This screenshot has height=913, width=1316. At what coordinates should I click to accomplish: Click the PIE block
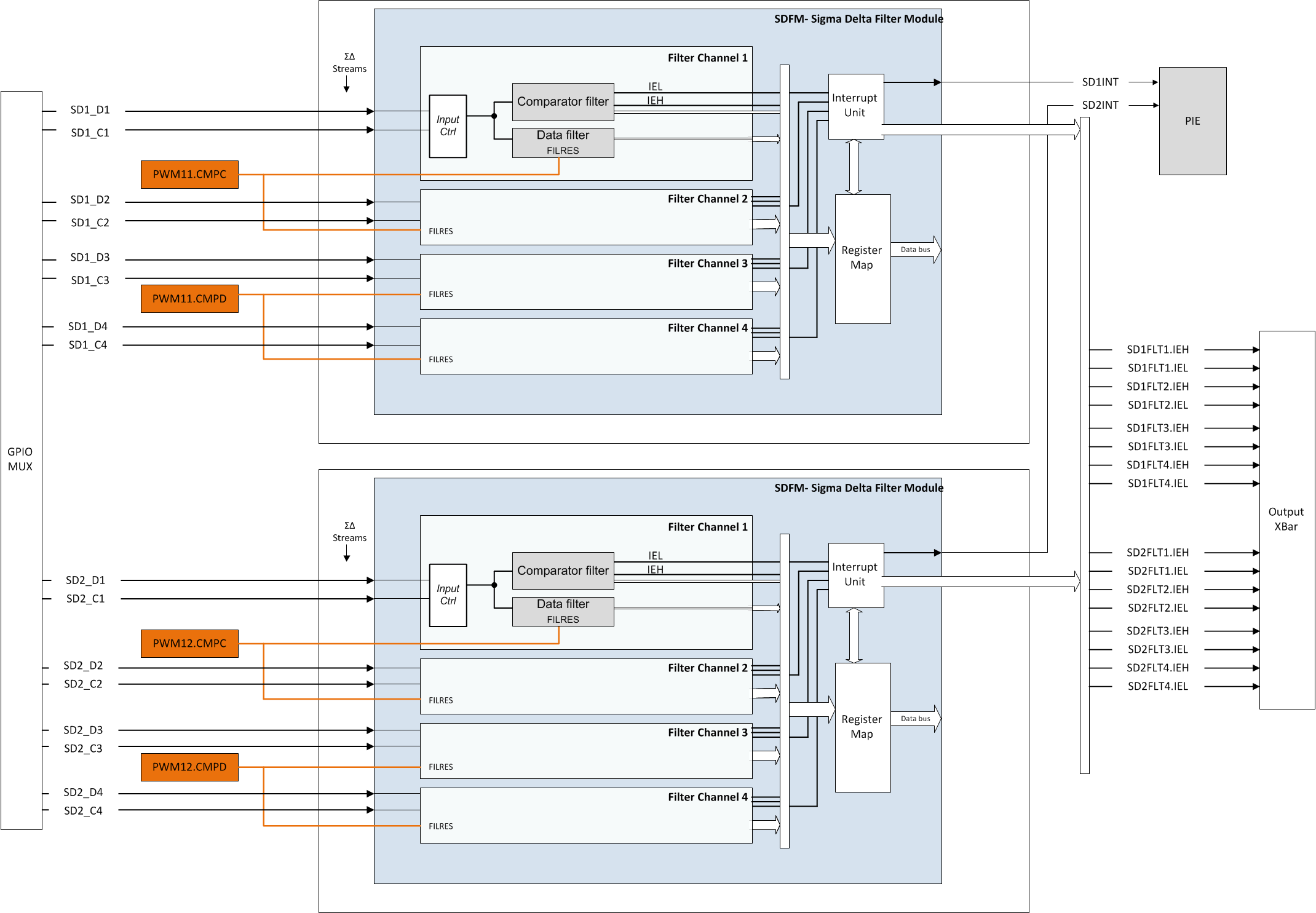click(x=1192, y=121)
